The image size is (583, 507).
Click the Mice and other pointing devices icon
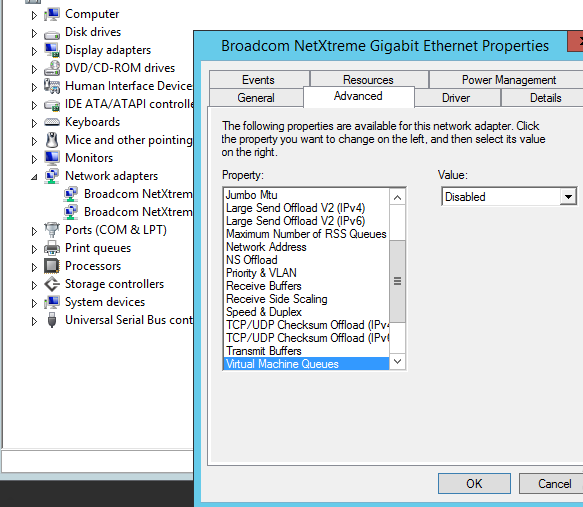pyautogui.click(x=52, y=140)
